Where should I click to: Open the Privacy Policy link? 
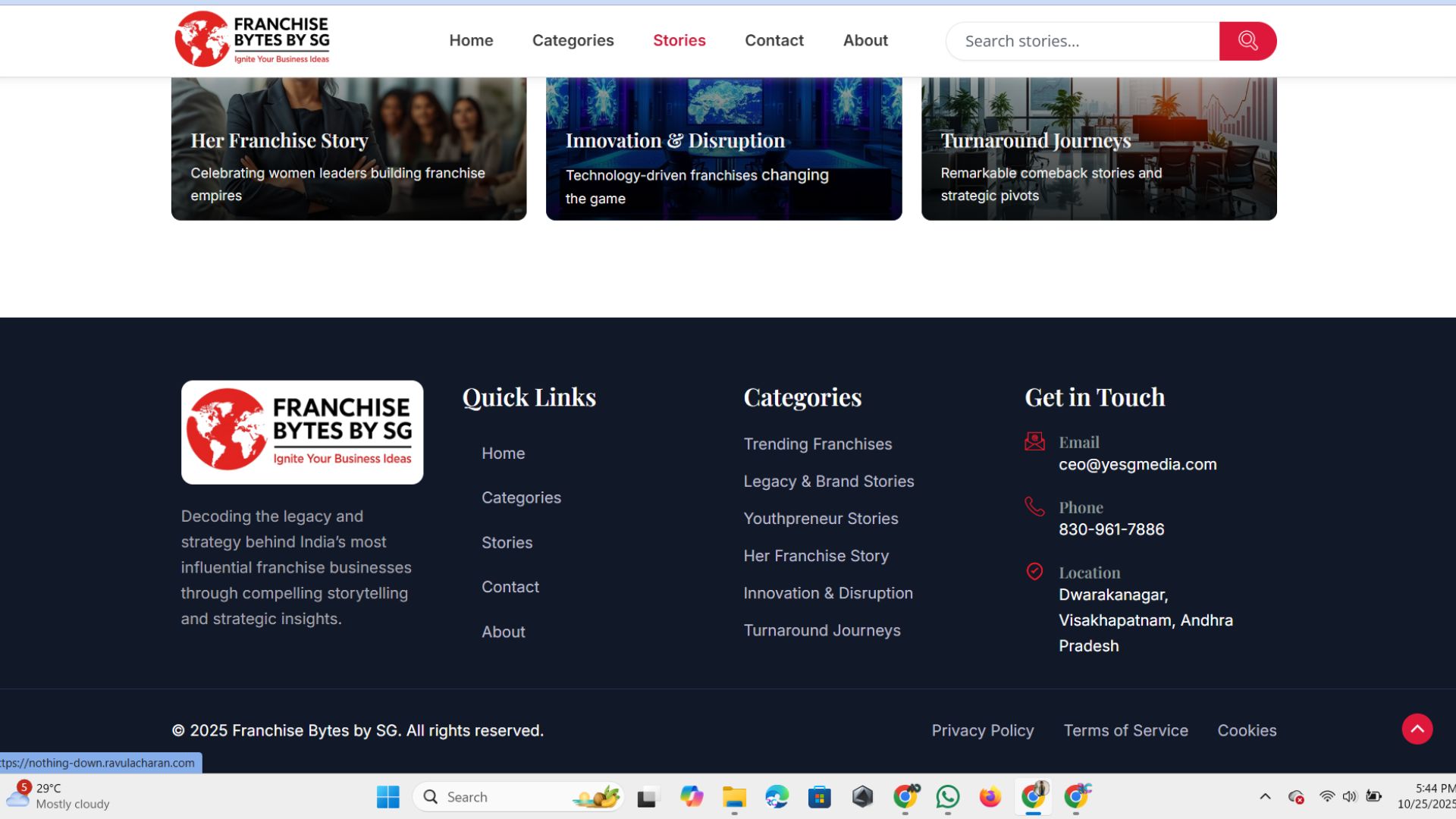tap(982, 730)
